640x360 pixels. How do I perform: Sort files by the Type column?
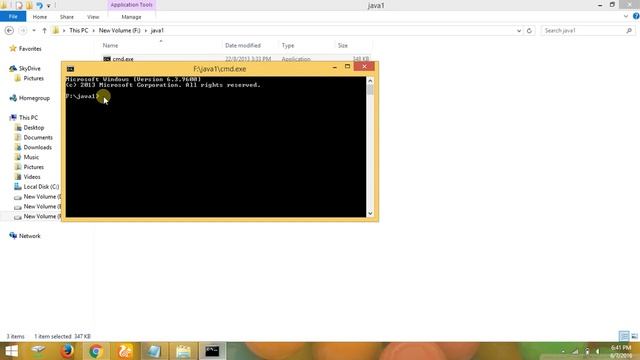(288, 45)
